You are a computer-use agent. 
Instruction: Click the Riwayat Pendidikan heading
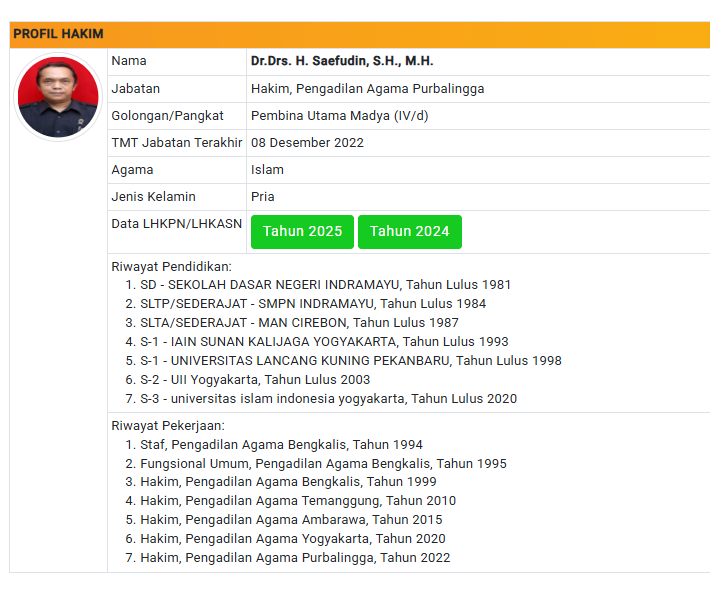171,266
